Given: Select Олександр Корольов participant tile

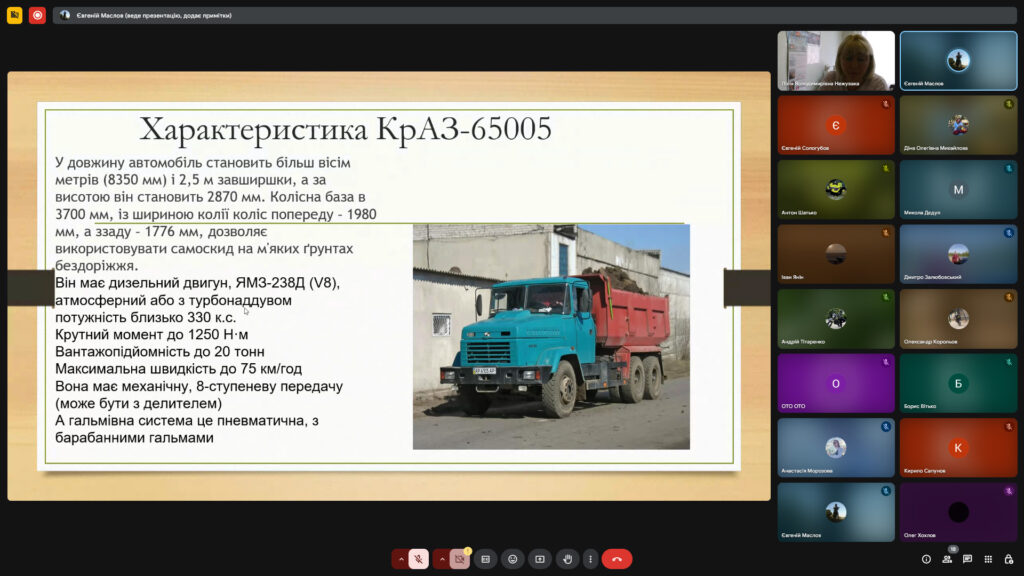Looking at the screenshot, I should click(x=958, y=319).
